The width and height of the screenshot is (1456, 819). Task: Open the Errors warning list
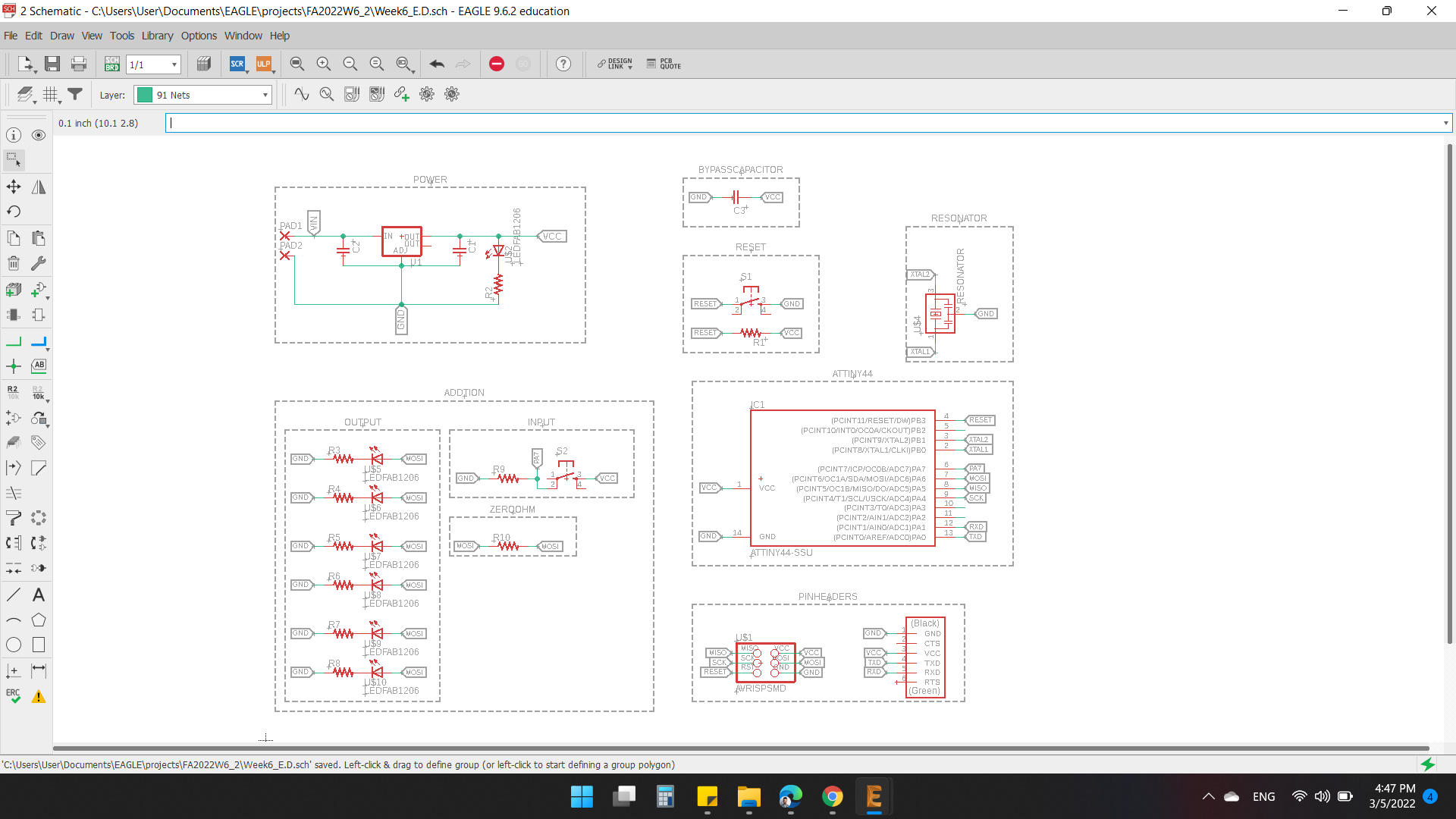pos(39,696)
